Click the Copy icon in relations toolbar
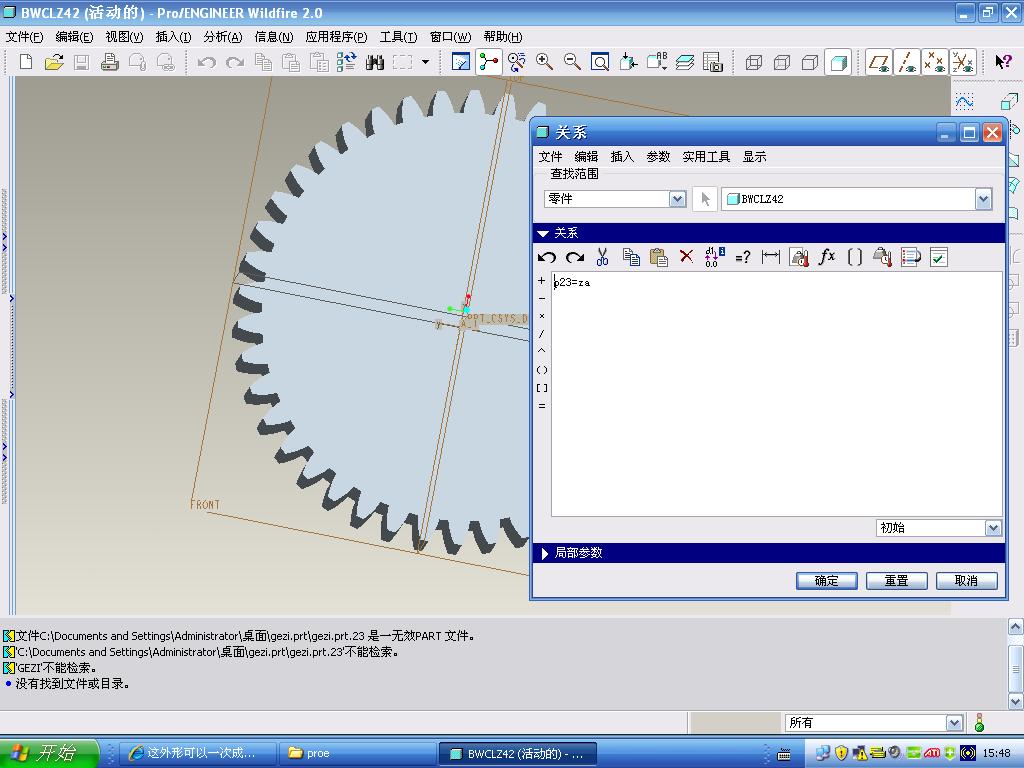1024x768 pixels. (631, 257)
